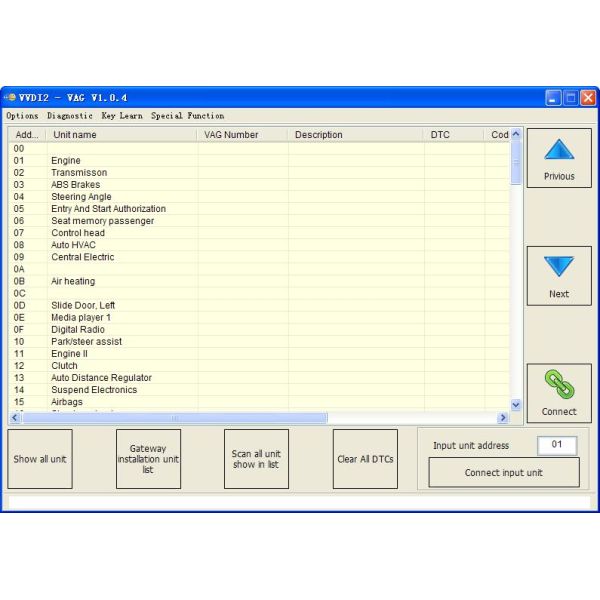This screenshot has height=600, width=600.
Task: Click the Cod column header
Action: click(497, 135)
